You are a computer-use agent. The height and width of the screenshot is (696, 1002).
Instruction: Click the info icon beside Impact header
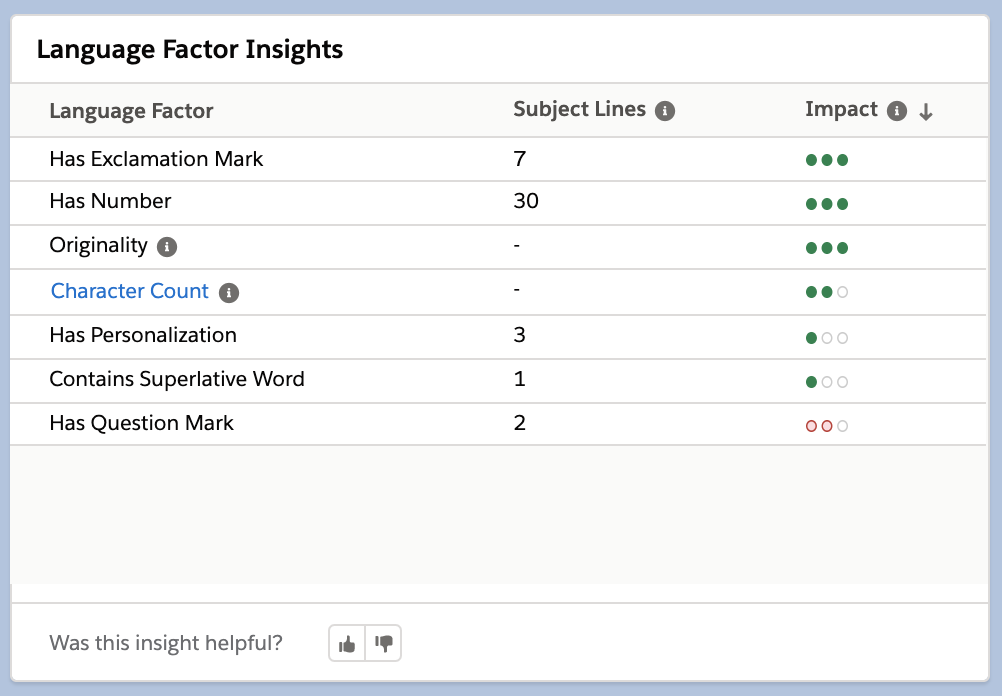pos(897,110)
